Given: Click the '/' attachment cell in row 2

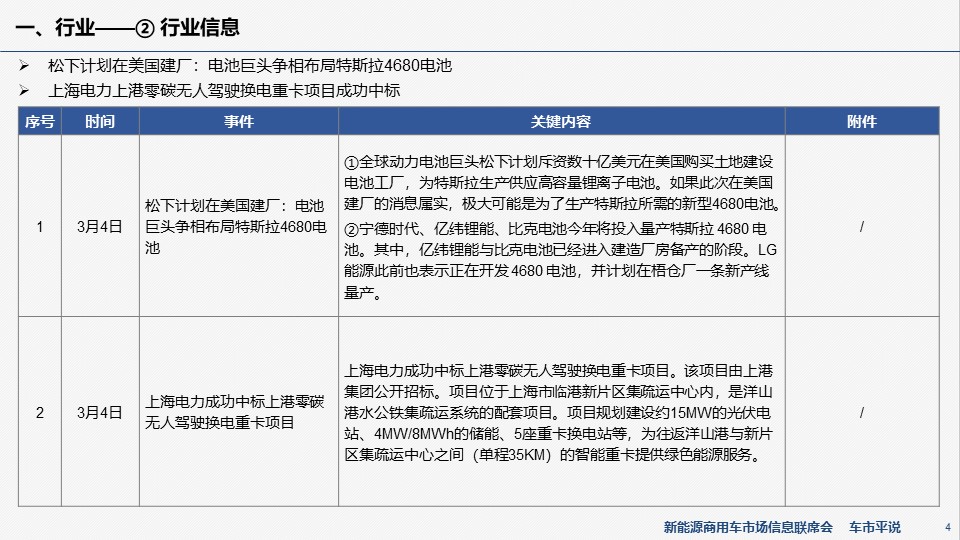Looking at the screenshot, I should [x=862, y=413].
